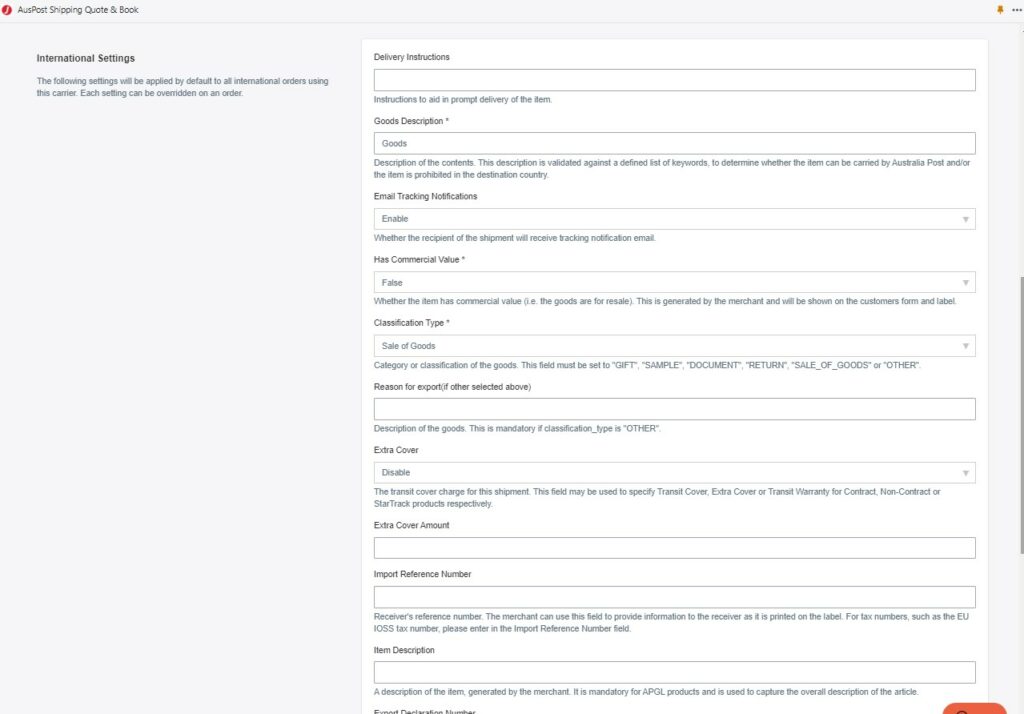The image size is (1024, 714).
Task: Click the "Whether the item has commercial value" hint
Action: tap(665, 301)
